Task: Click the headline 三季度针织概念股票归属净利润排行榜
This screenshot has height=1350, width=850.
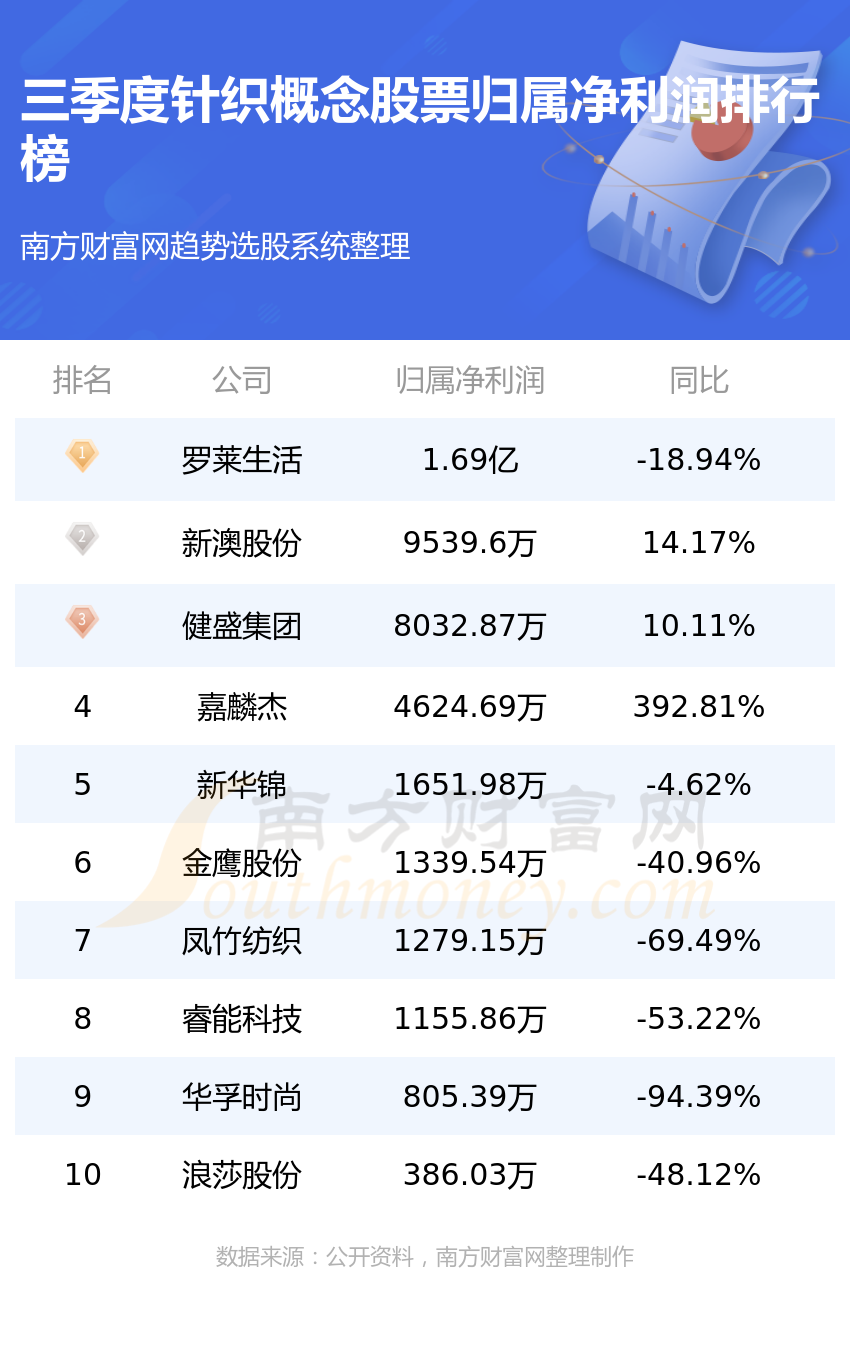Action: (420, 130)
